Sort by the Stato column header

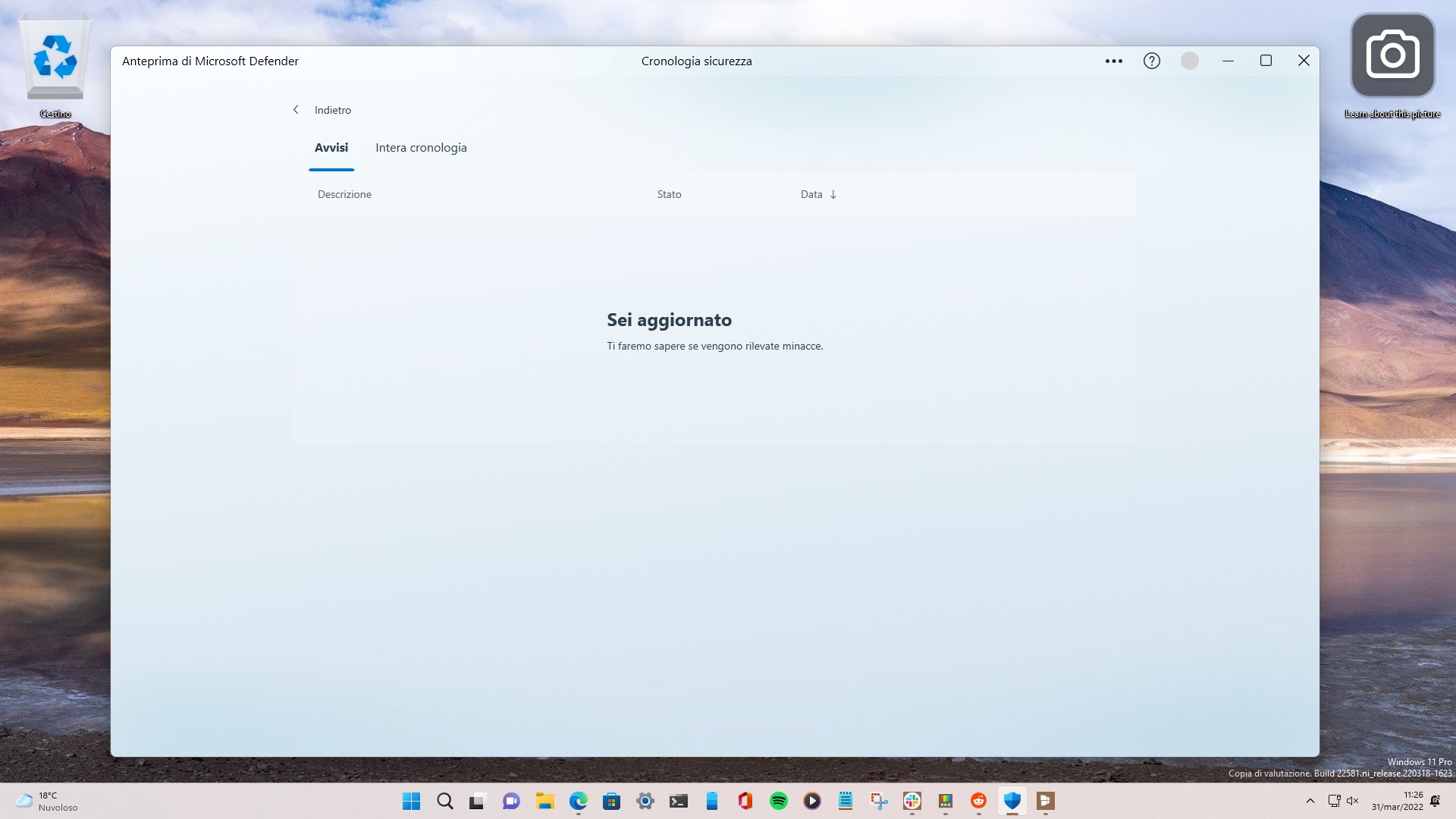[x=669, y=194]
